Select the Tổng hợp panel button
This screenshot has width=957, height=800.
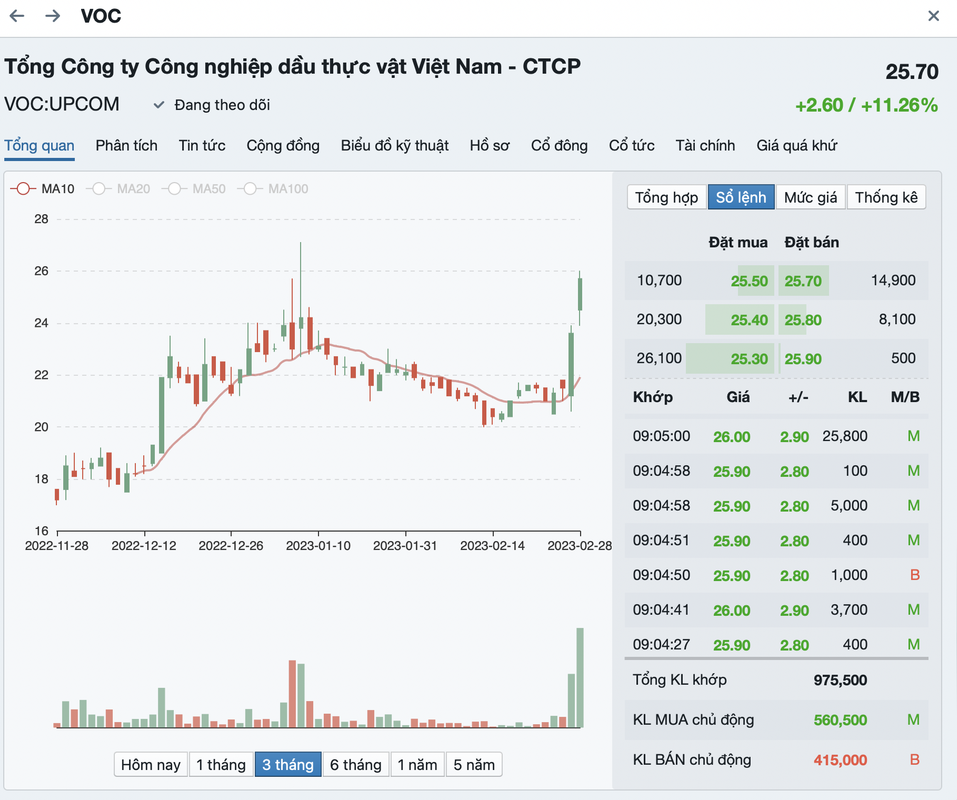click(666, 197)
